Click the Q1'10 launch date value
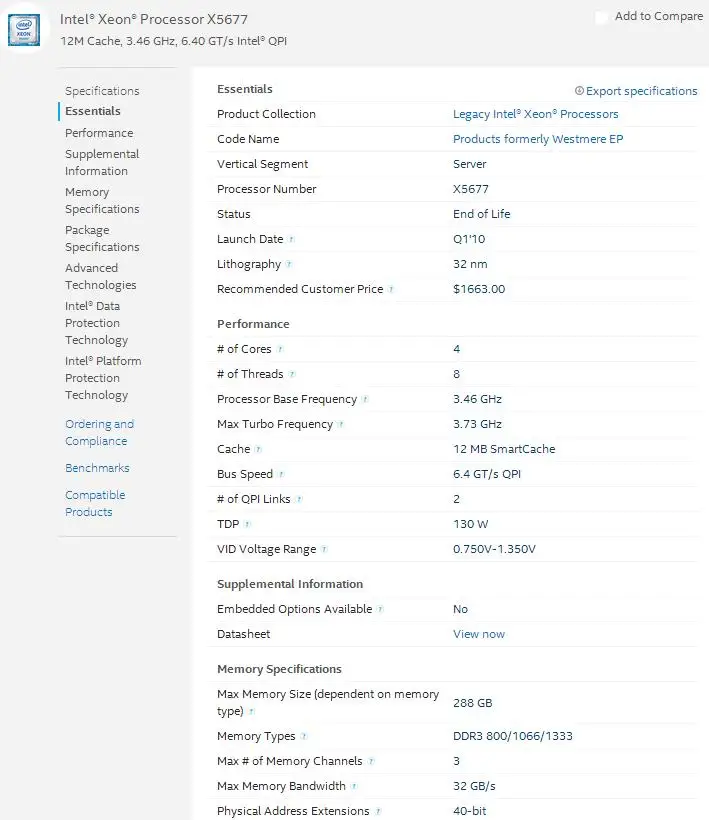The image size is (709, 820). [469, 239]
